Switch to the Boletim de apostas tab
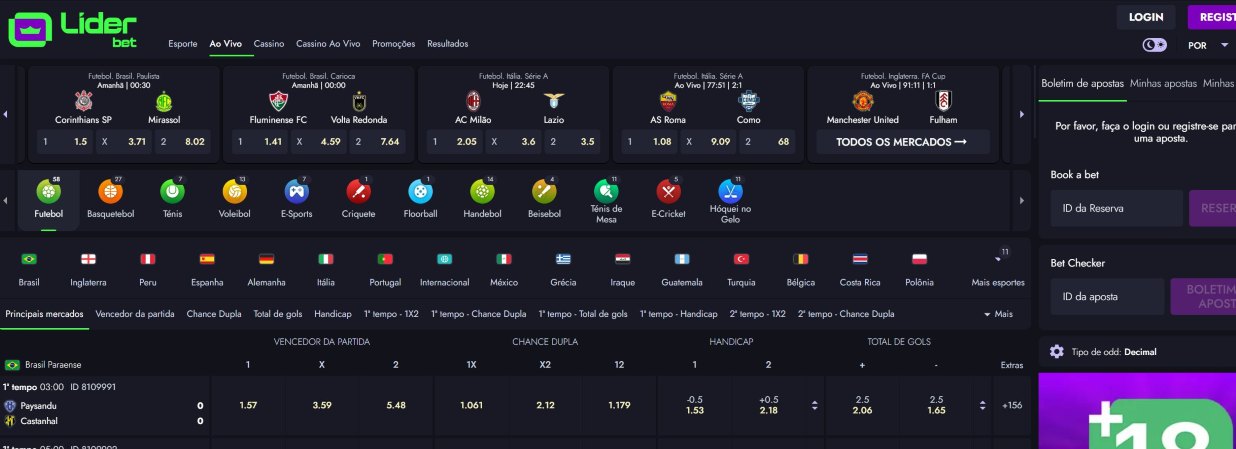The height and width of the screenshot is (449, 1236). 1082,84
